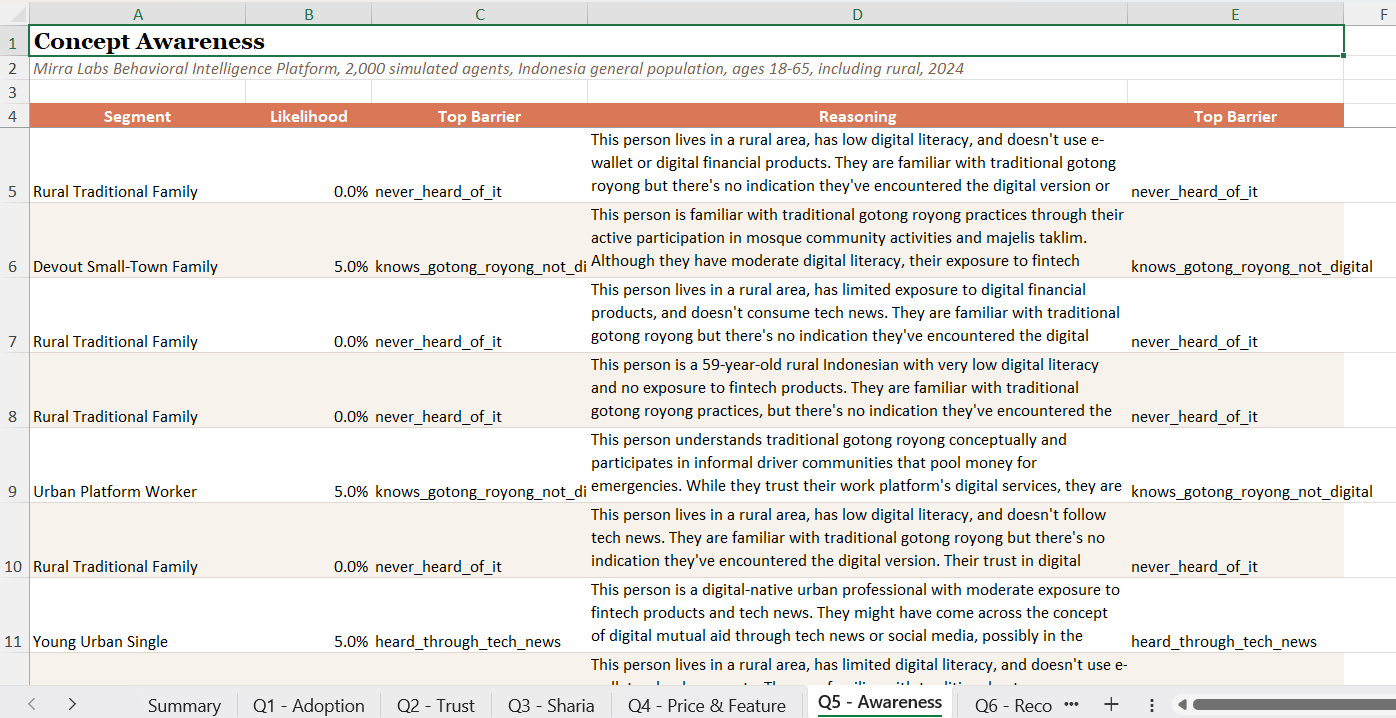Select row 9 header

[13, 491]
